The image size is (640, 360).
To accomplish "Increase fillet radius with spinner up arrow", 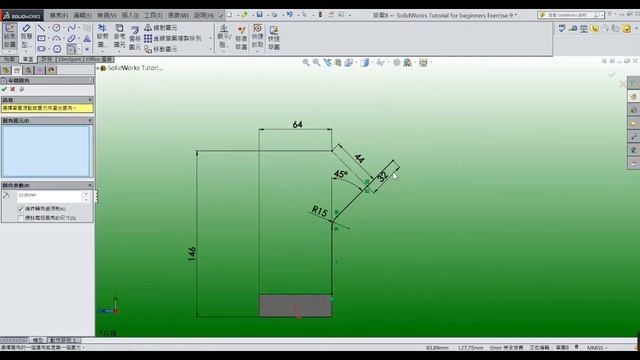I will point(85,193).
